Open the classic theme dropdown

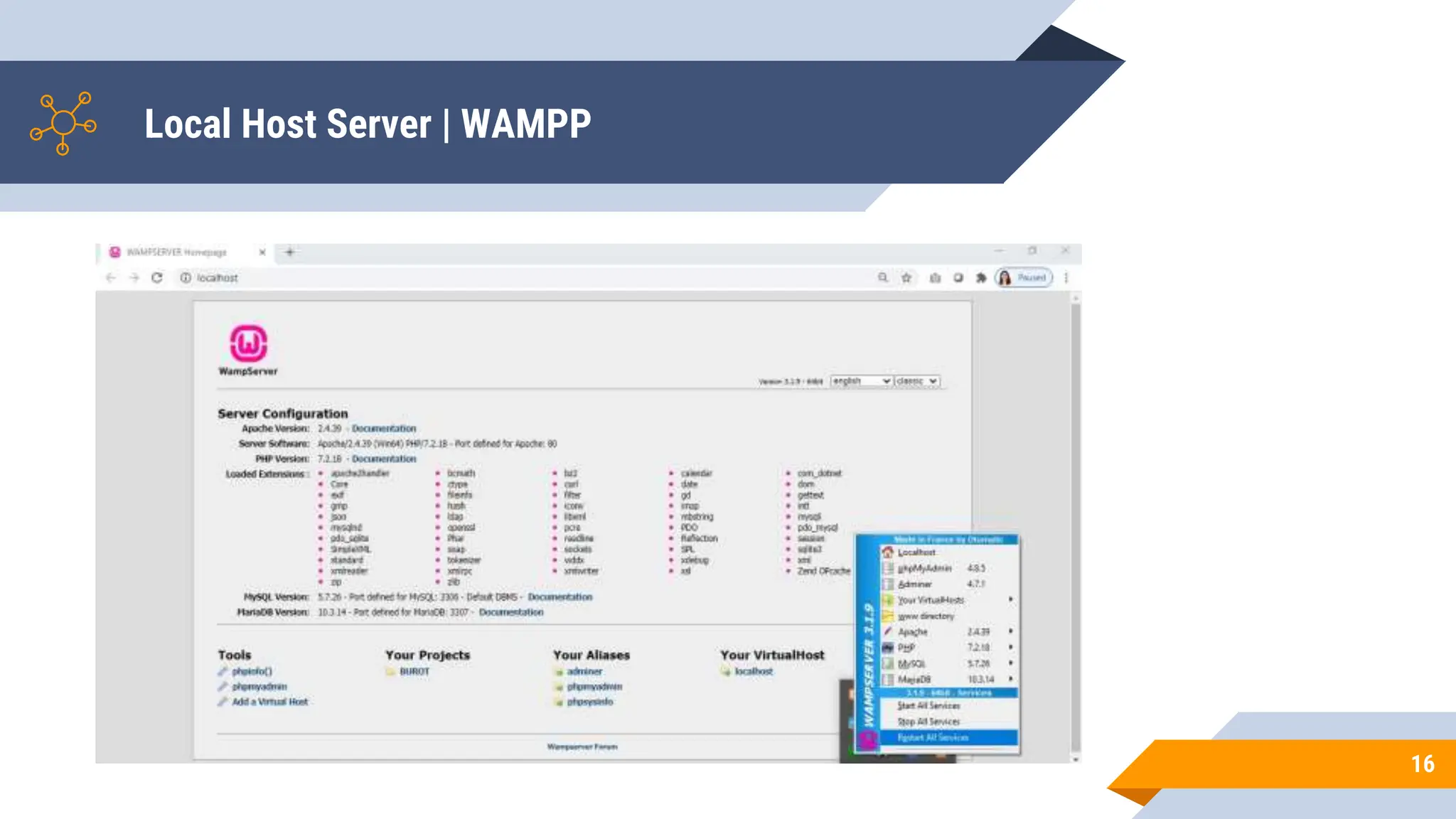click(917, 381)
